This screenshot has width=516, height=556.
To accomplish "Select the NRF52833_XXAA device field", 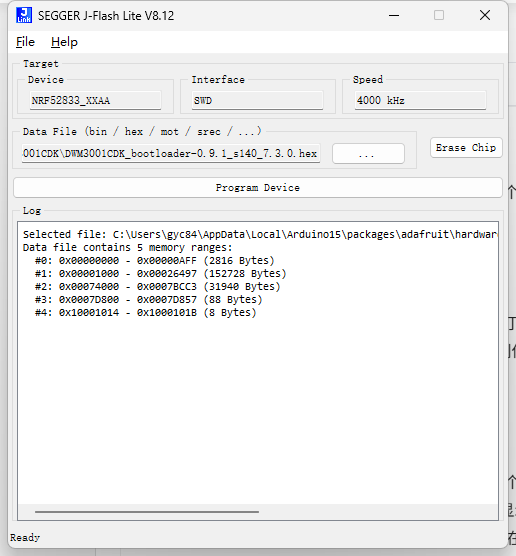I will [95, 100].
